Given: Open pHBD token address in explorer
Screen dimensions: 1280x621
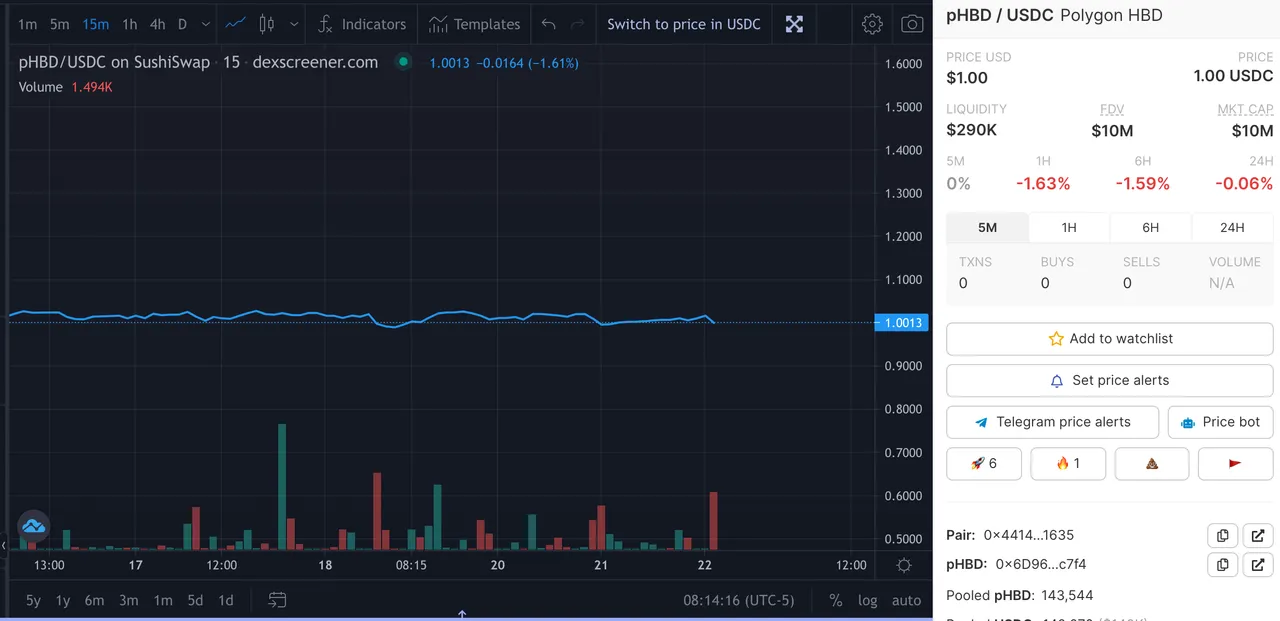Looking at the screenshot, I should pyautogui.click(x=1259, y=565).
